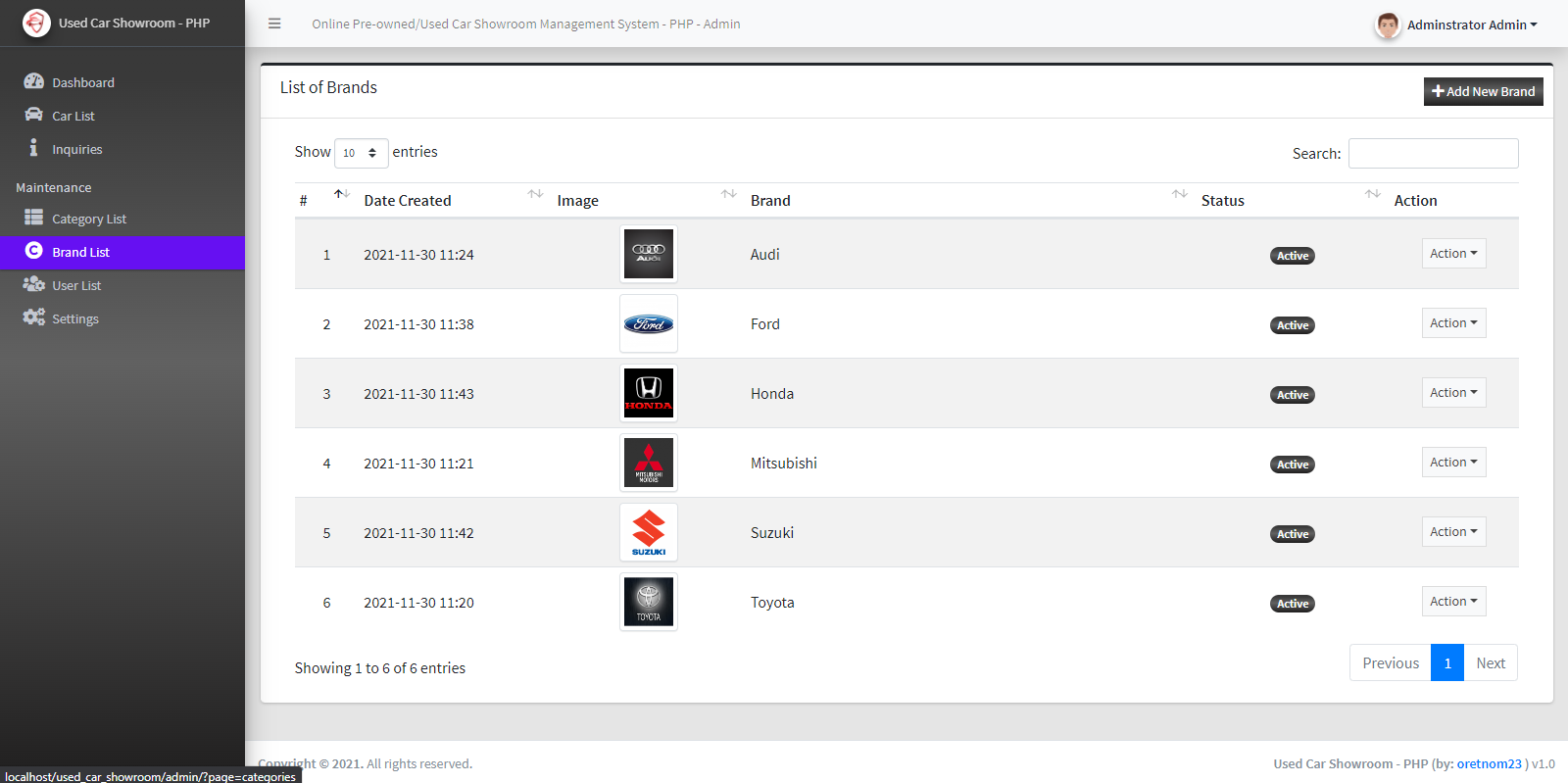Click the Audi logo thumbnail
Viewport: 1568px width, 783px height.
click(649, 254)
